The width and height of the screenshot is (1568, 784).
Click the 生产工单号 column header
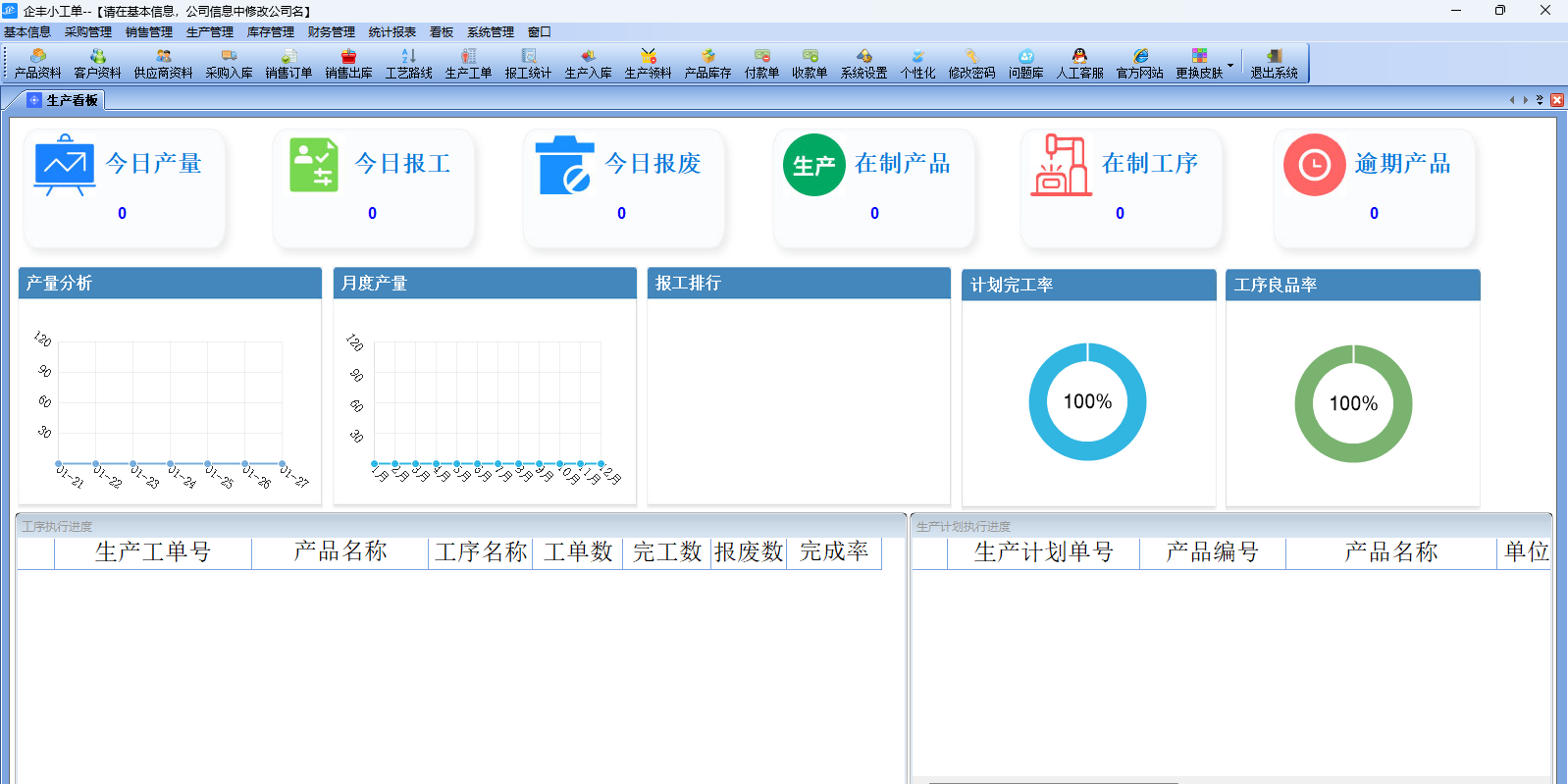(153, 552)
